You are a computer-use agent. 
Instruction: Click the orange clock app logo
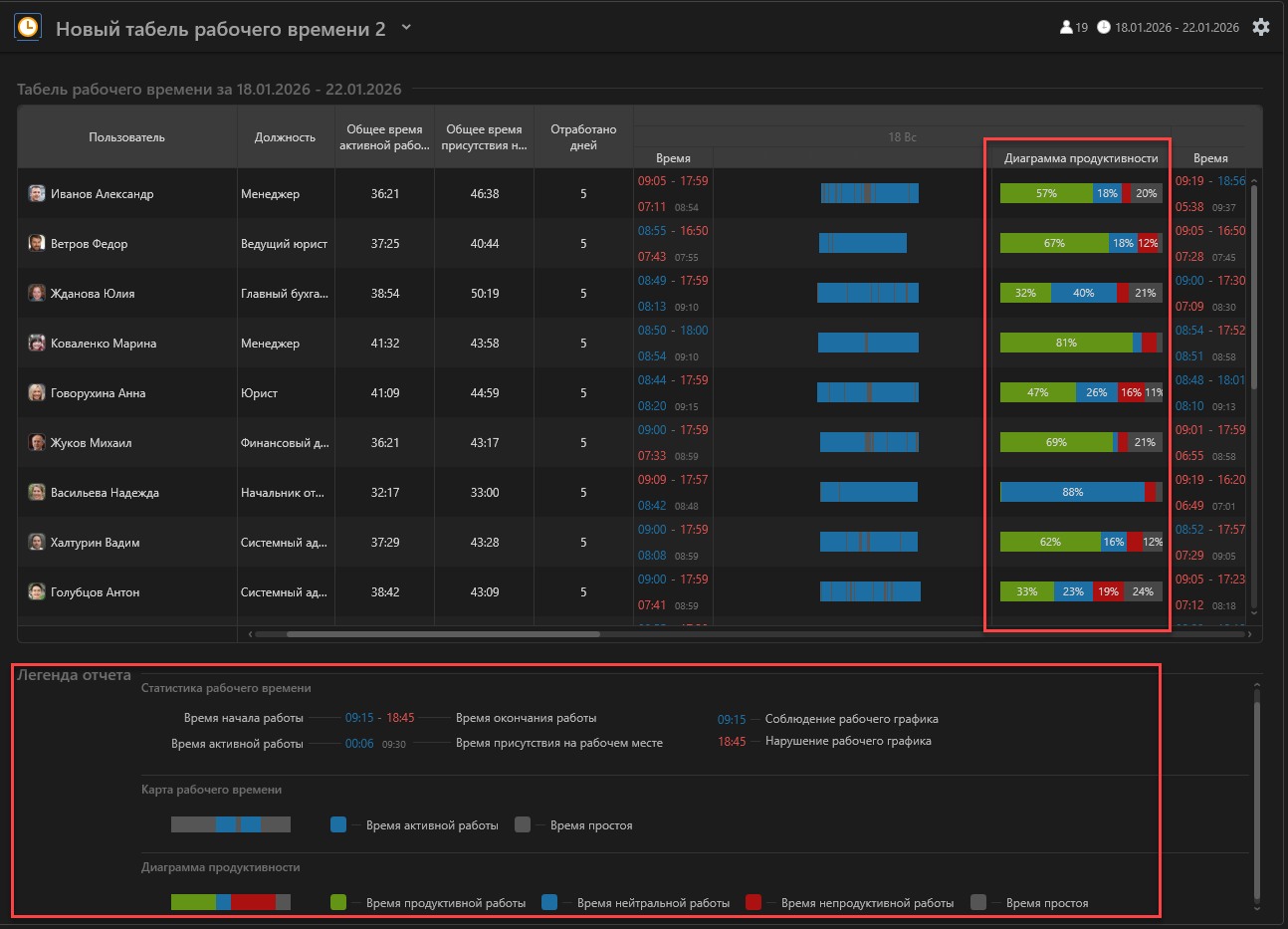pyautogui.click(x=28, y=27)
